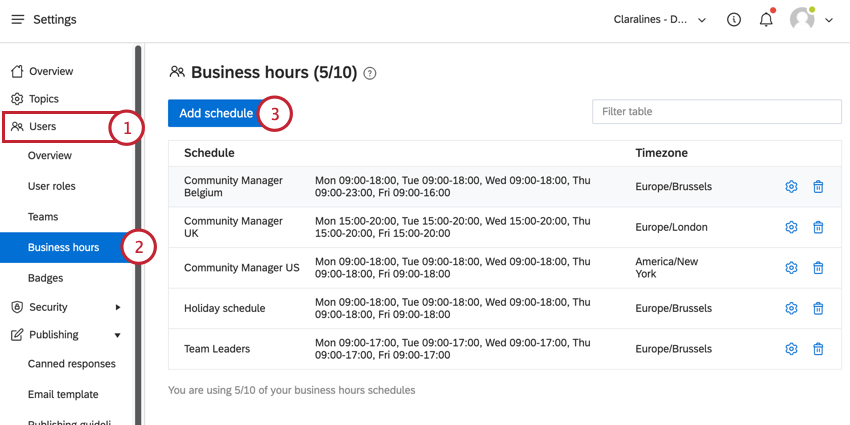Delete the Community Manager UK schedule

click(x=818, y=227)
